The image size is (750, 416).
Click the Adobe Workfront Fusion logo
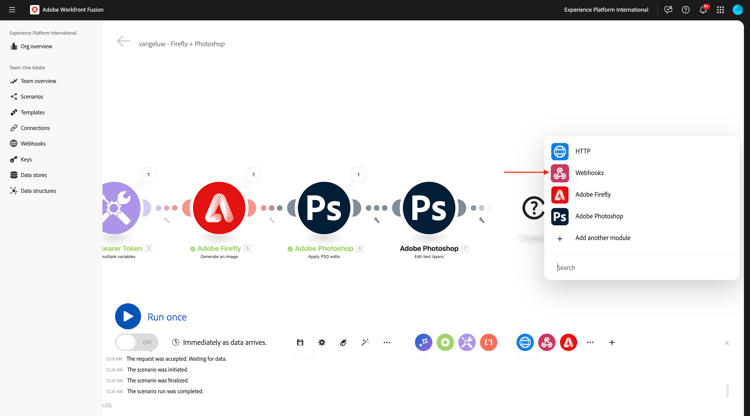34,10
